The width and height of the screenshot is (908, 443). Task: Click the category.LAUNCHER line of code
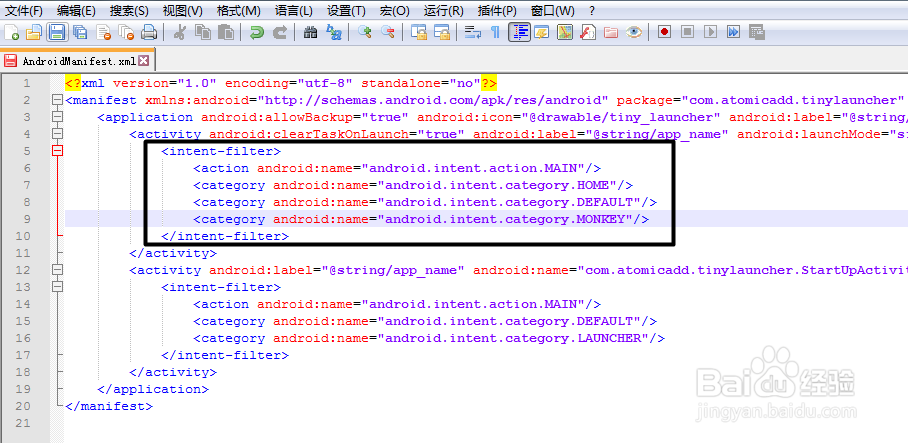[x=429, y=338]
